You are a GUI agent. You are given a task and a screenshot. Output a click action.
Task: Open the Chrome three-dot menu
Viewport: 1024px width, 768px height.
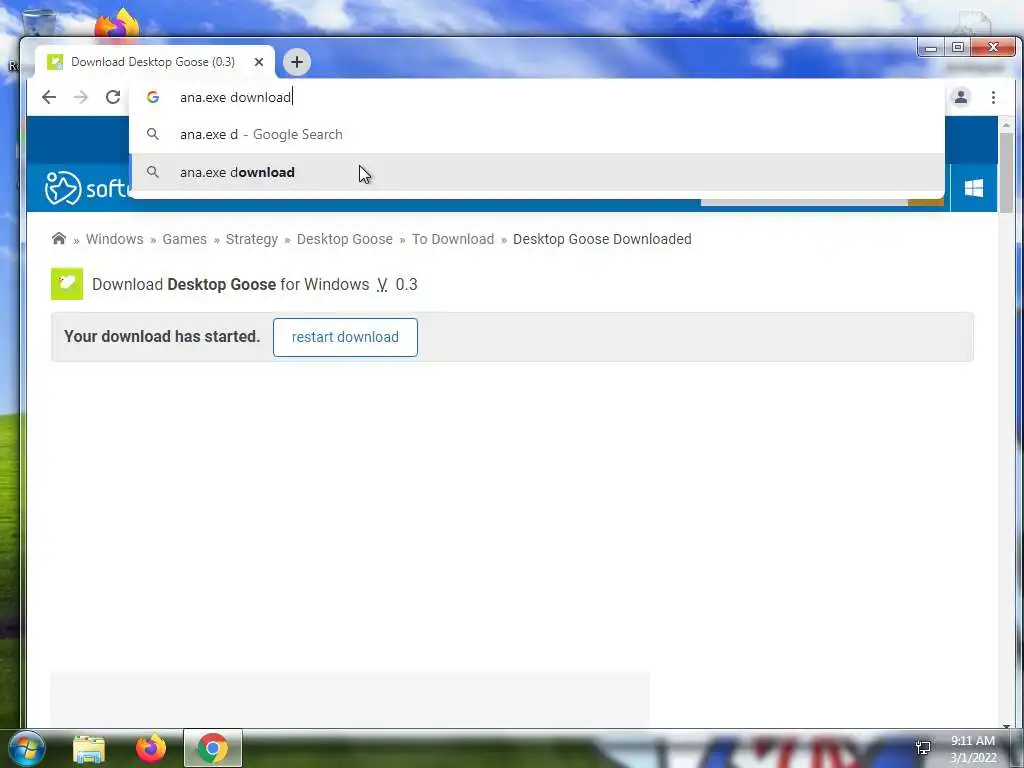[x=993, y=97]
